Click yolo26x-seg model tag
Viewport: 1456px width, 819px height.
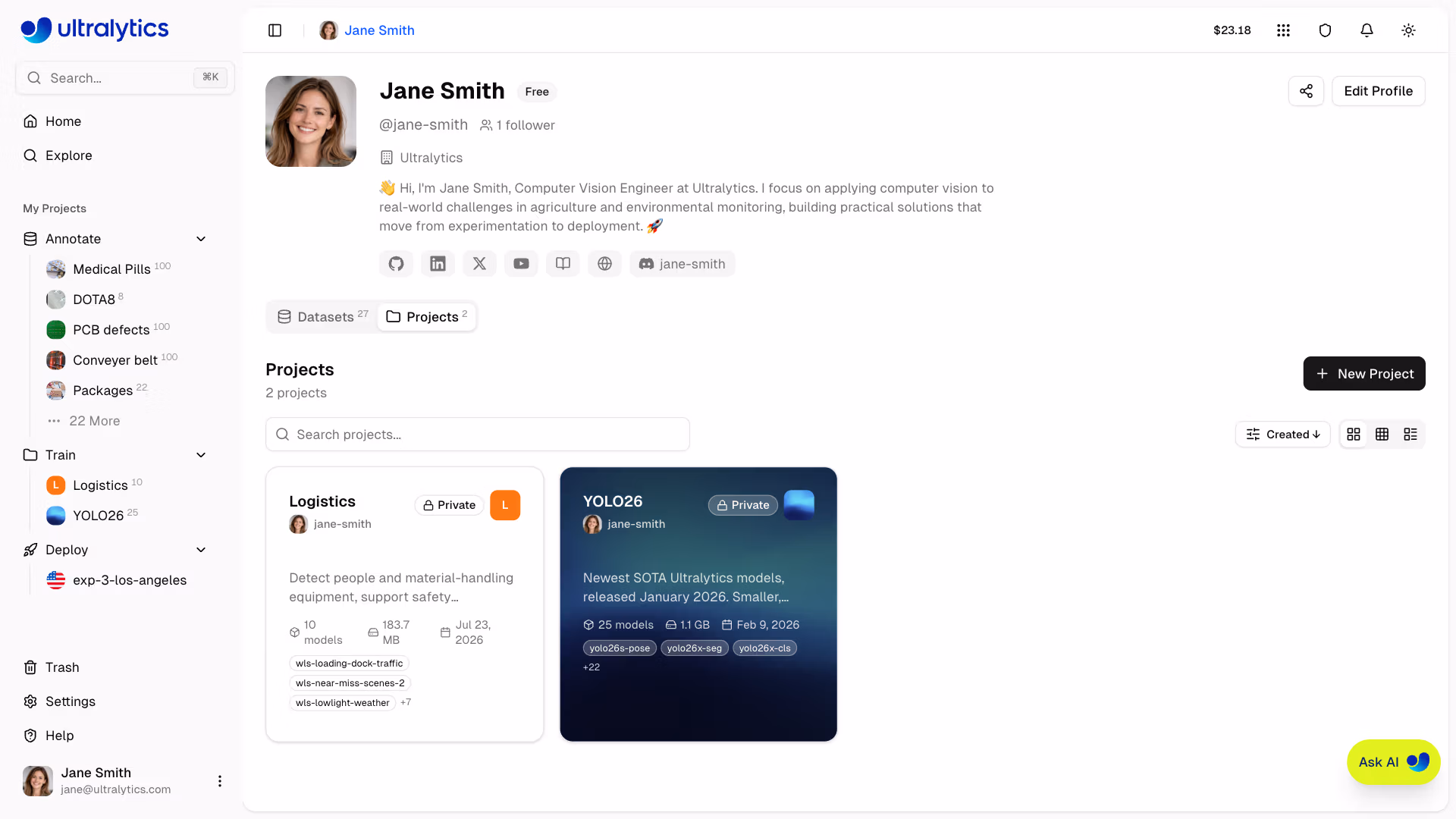click(694, 648)
